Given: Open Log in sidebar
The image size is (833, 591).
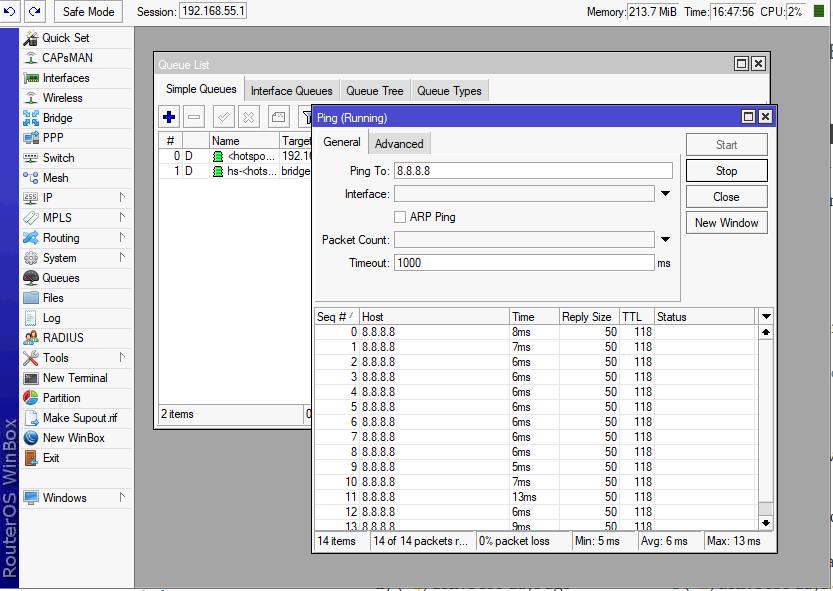Looking at the screenshot, I should point(77,318).
